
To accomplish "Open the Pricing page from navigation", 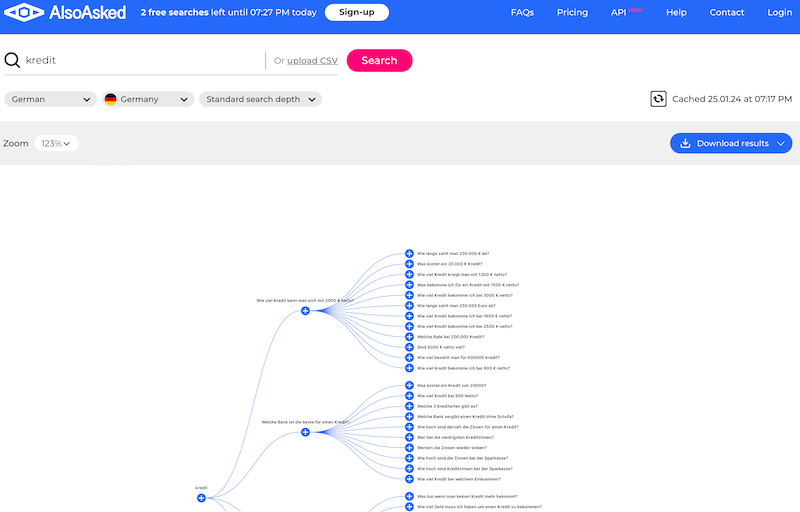I will [x=572, y=13].
